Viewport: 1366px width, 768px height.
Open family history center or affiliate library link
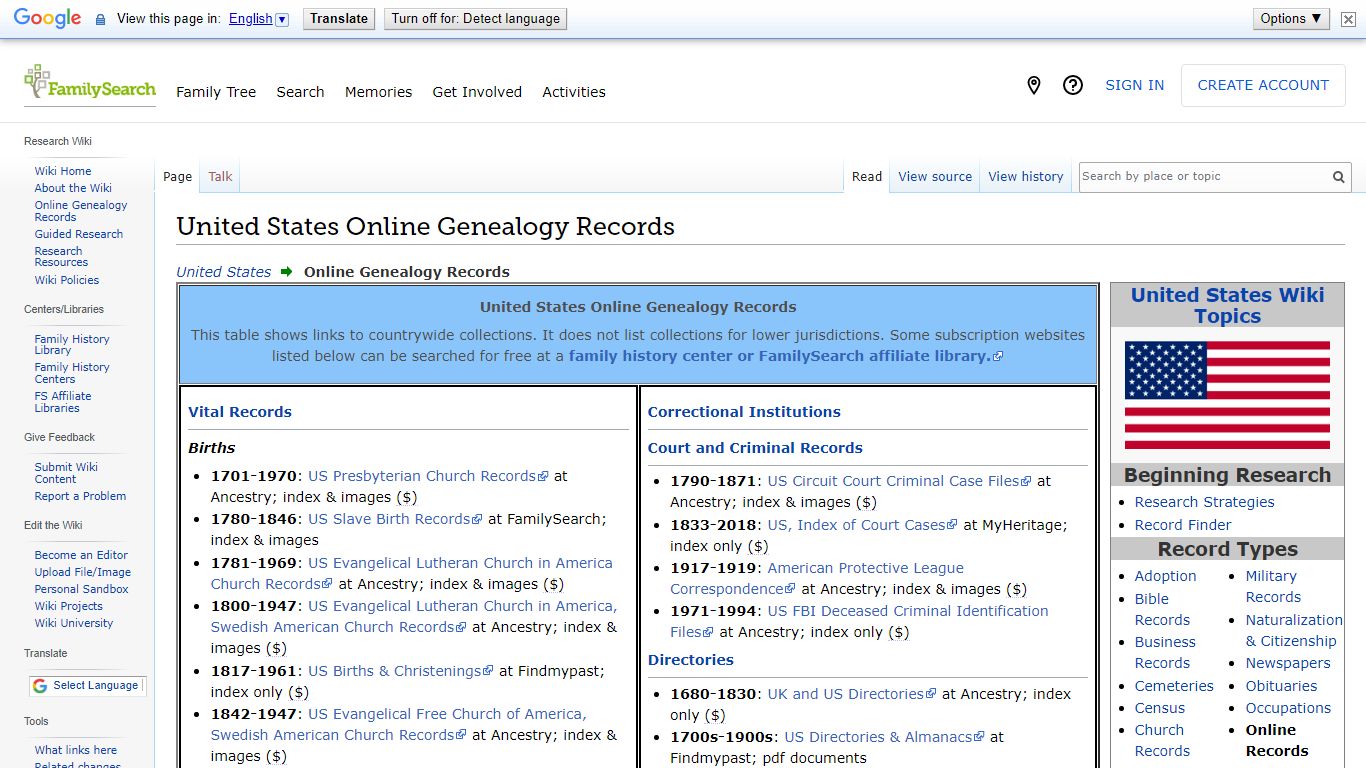(x=785, y=356)
